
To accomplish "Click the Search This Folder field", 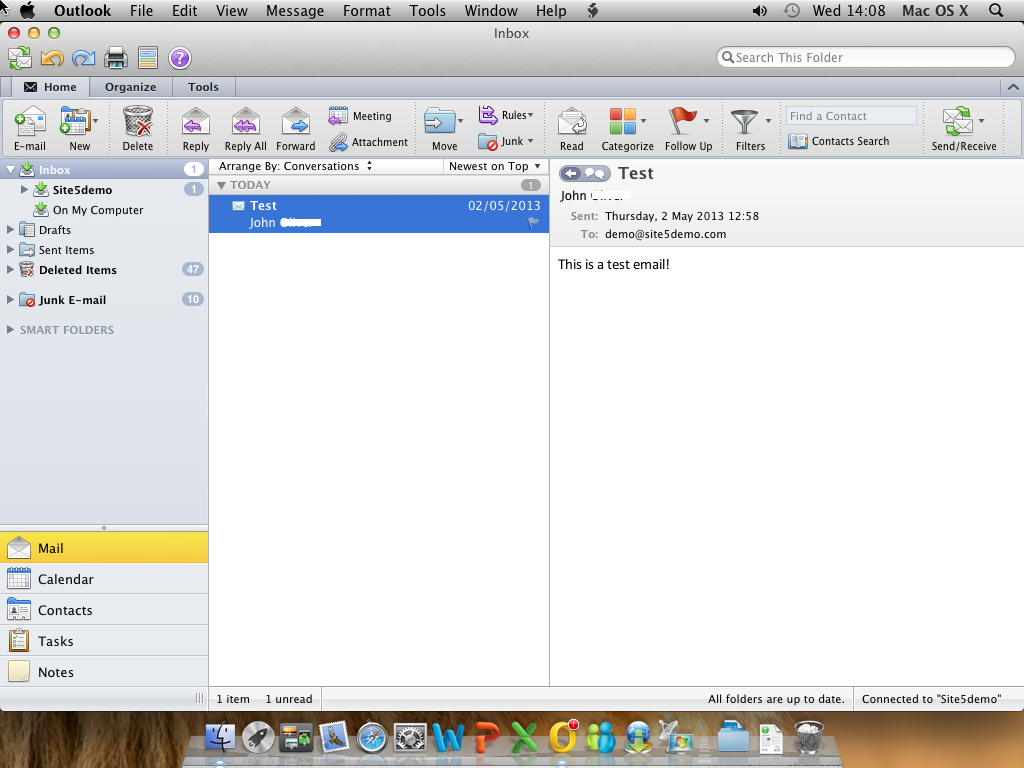I will pos(865,57).
